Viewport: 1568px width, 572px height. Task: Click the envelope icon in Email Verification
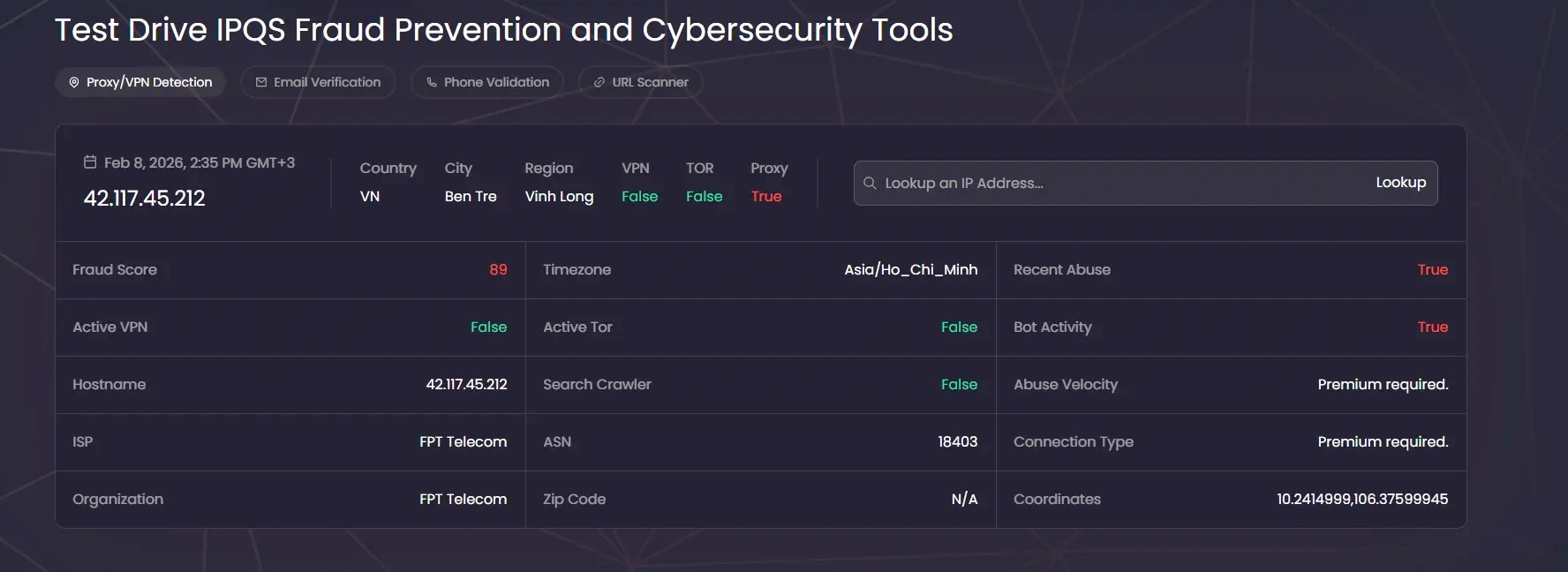tap(261, 82)
